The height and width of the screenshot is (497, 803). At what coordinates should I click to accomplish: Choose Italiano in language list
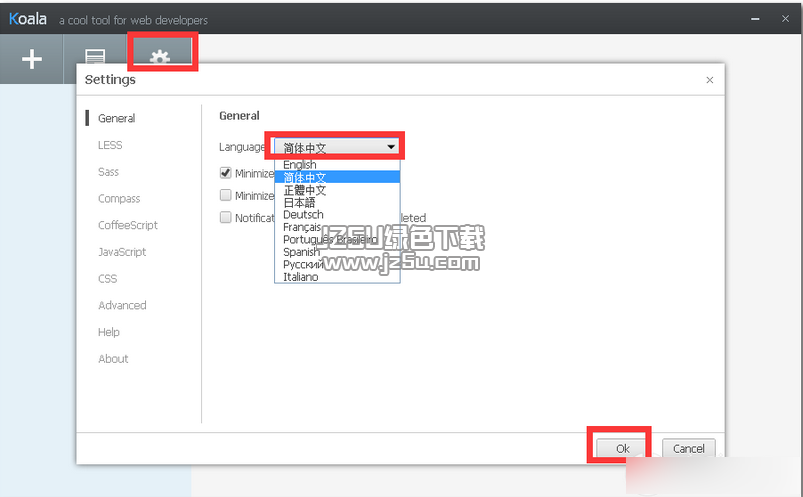coord(337,277)
